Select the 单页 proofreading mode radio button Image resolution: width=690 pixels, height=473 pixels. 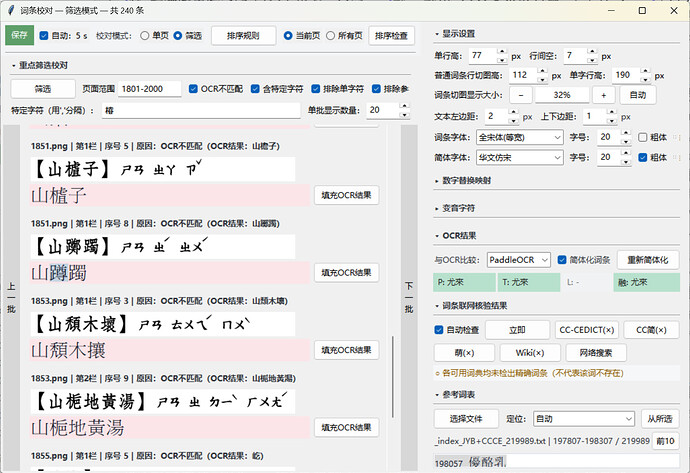tap(144, 36)
